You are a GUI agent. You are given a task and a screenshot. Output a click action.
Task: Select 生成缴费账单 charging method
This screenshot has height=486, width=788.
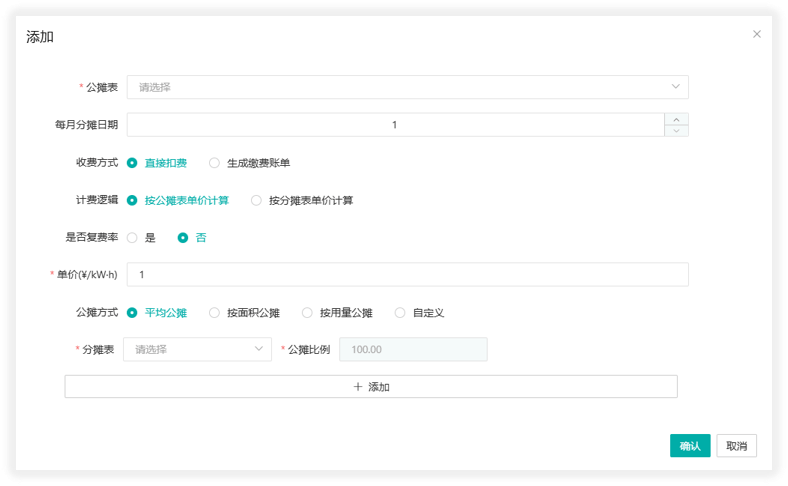[215, 162]
